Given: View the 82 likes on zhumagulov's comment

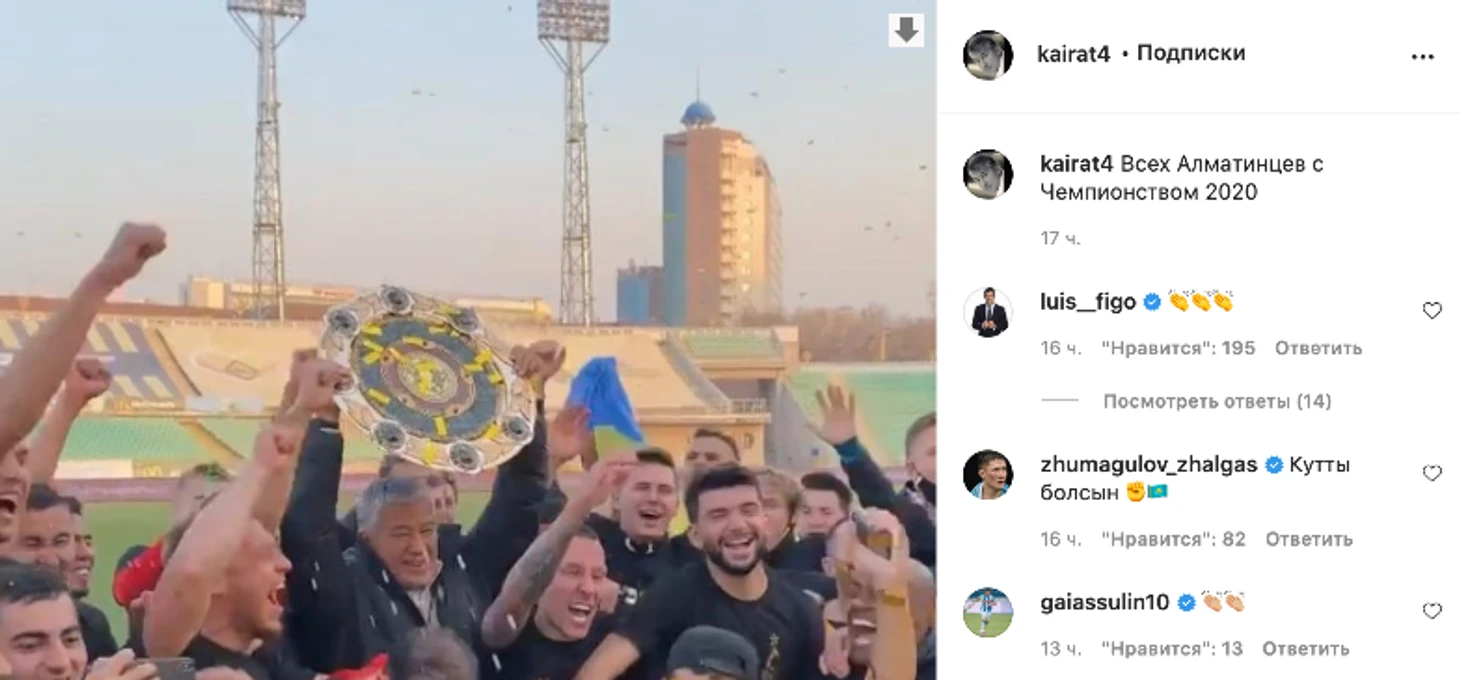Looking at the screenshot, I should 1174,539.
